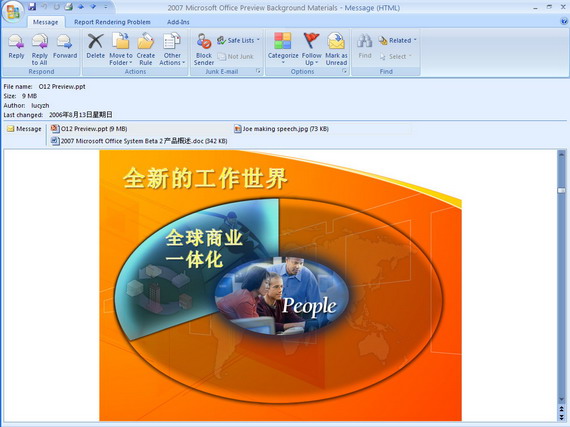Image resolution: width=570 pixels, height=427 pixels.
Task: Click the author name lucyzh
Action: pyautogui.click(x=40, y=105)
